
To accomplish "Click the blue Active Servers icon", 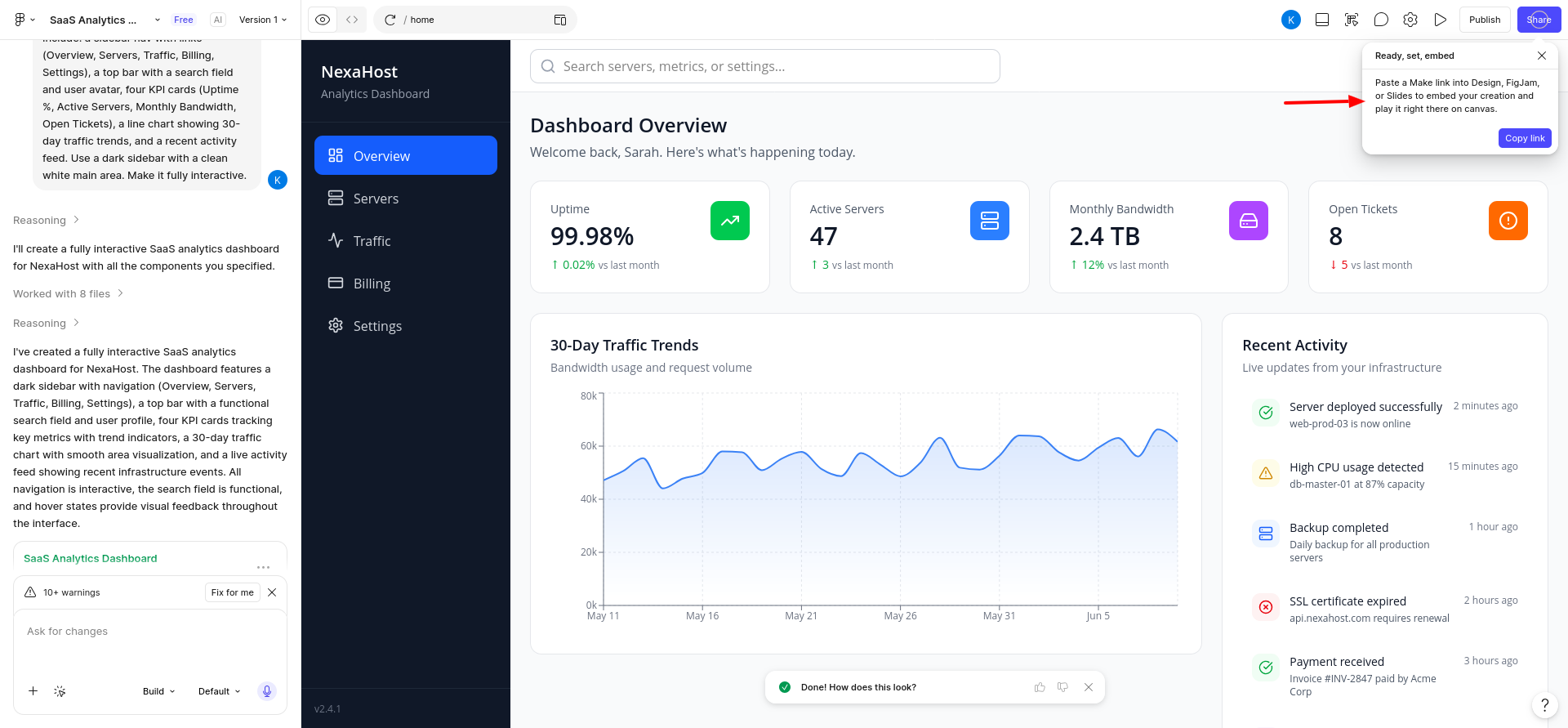I will 990,221.
